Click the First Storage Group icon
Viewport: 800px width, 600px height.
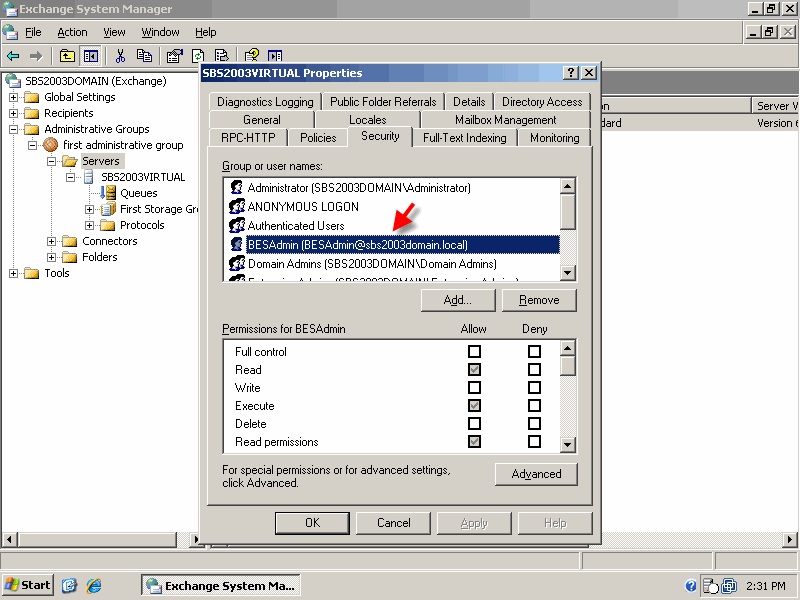pos(108,209)
